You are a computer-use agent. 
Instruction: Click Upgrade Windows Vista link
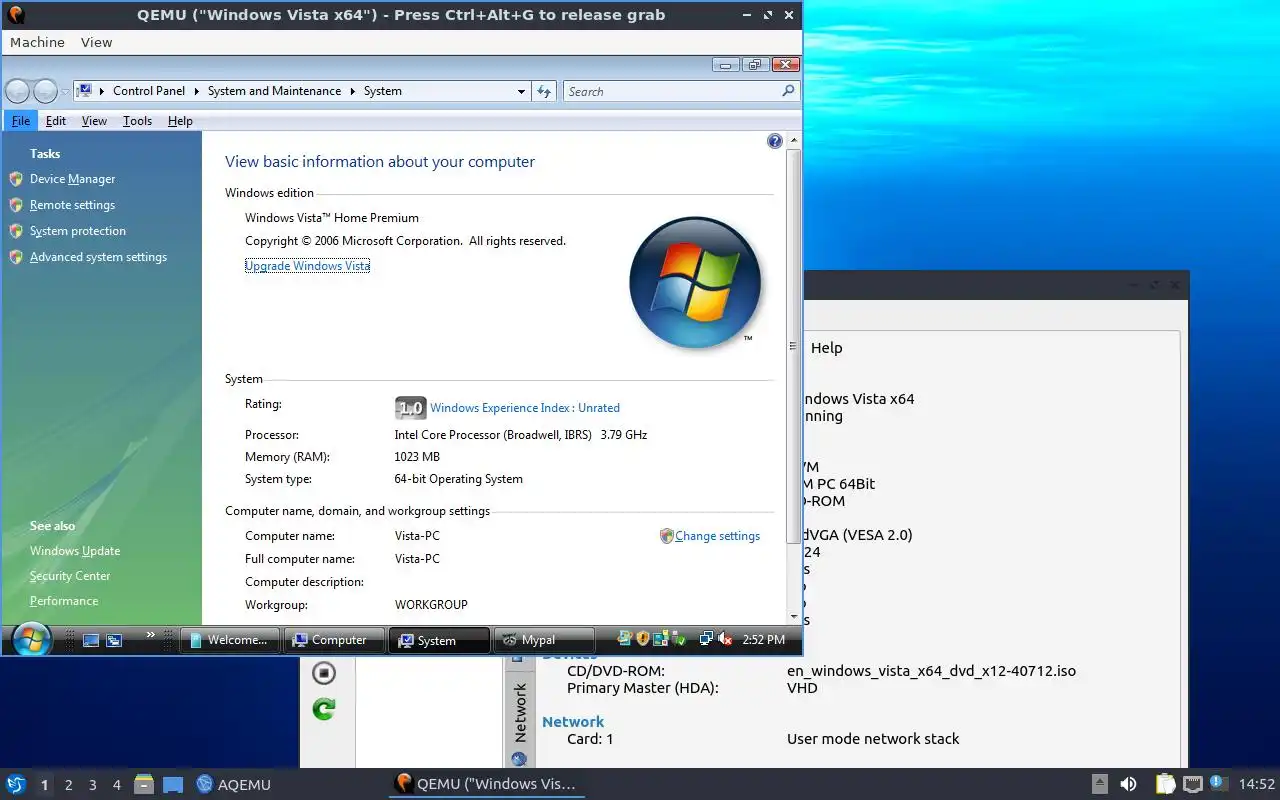click(x=307, y=266)
